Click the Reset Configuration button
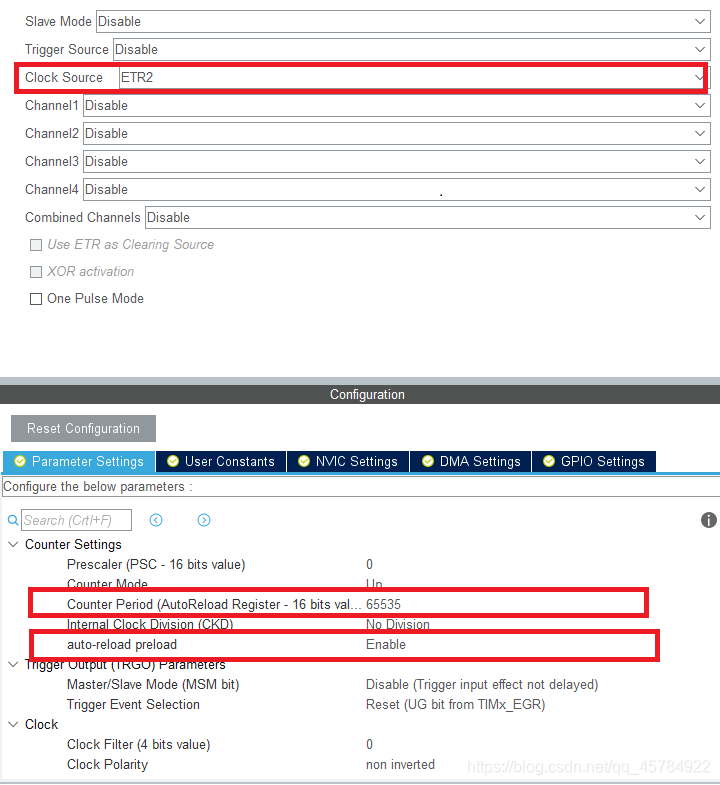The width and height of the screenshot is (720, 785). (83, 429)
